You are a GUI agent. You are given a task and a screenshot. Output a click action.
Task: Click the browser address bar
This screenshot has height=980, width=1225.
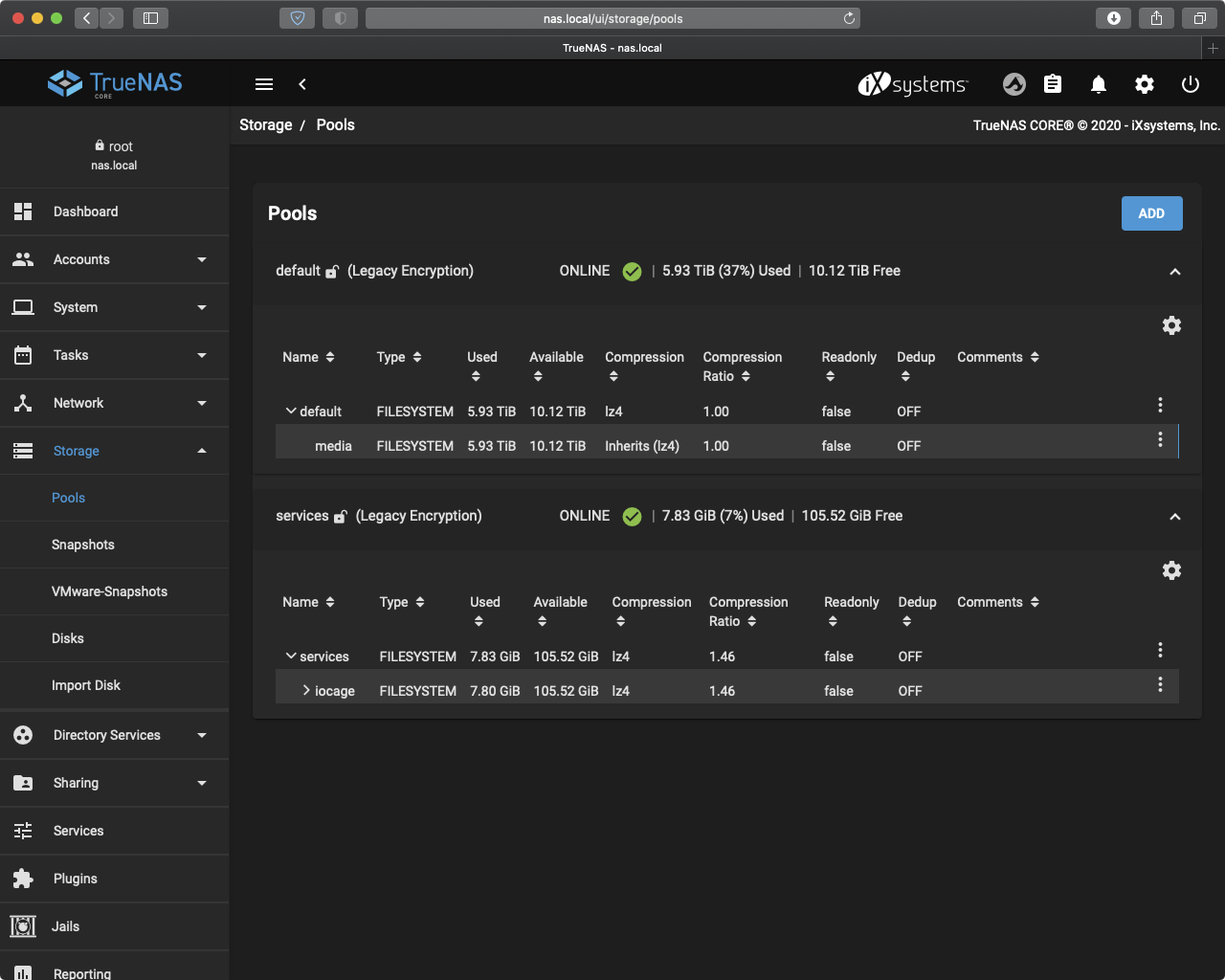point(612,18)
